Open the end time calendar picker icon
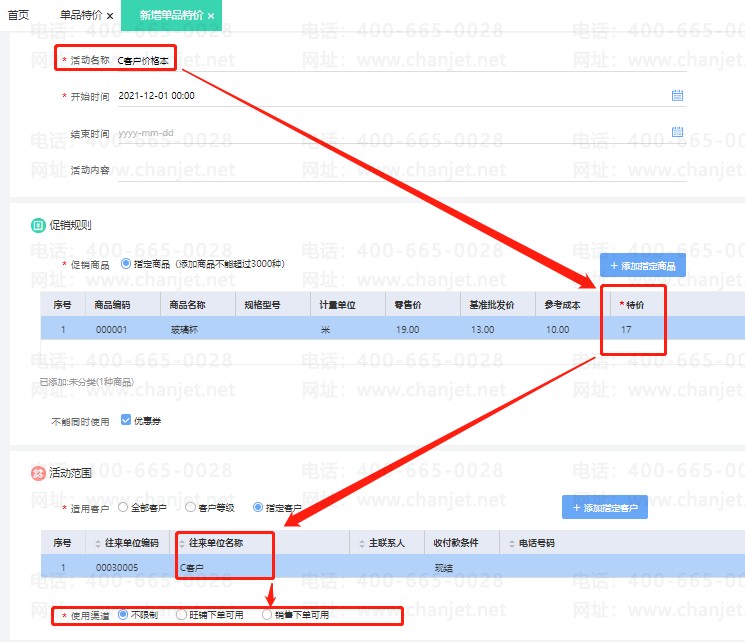Image resolution: width=745 pixels, height=642 pixels. (x=677, y=132)
